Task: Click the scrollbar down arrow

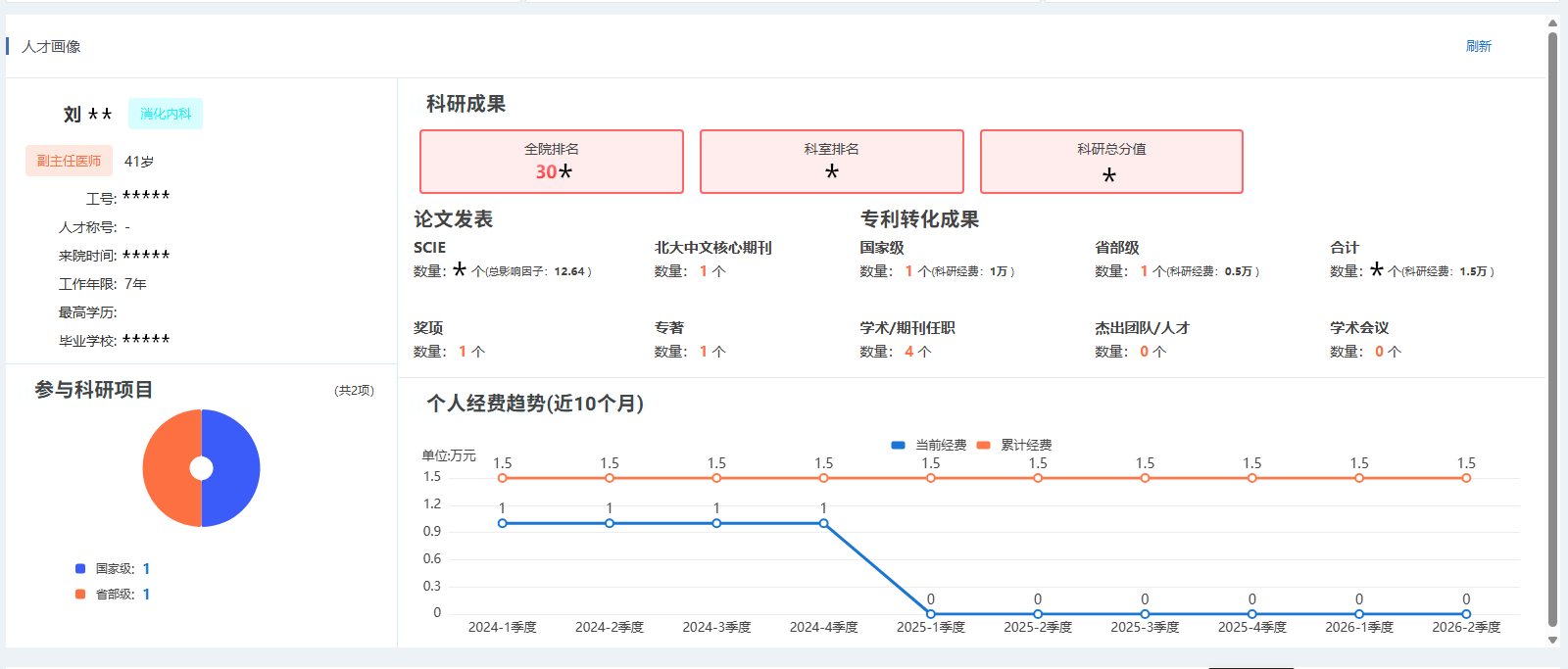Action: click(1552, 640)
